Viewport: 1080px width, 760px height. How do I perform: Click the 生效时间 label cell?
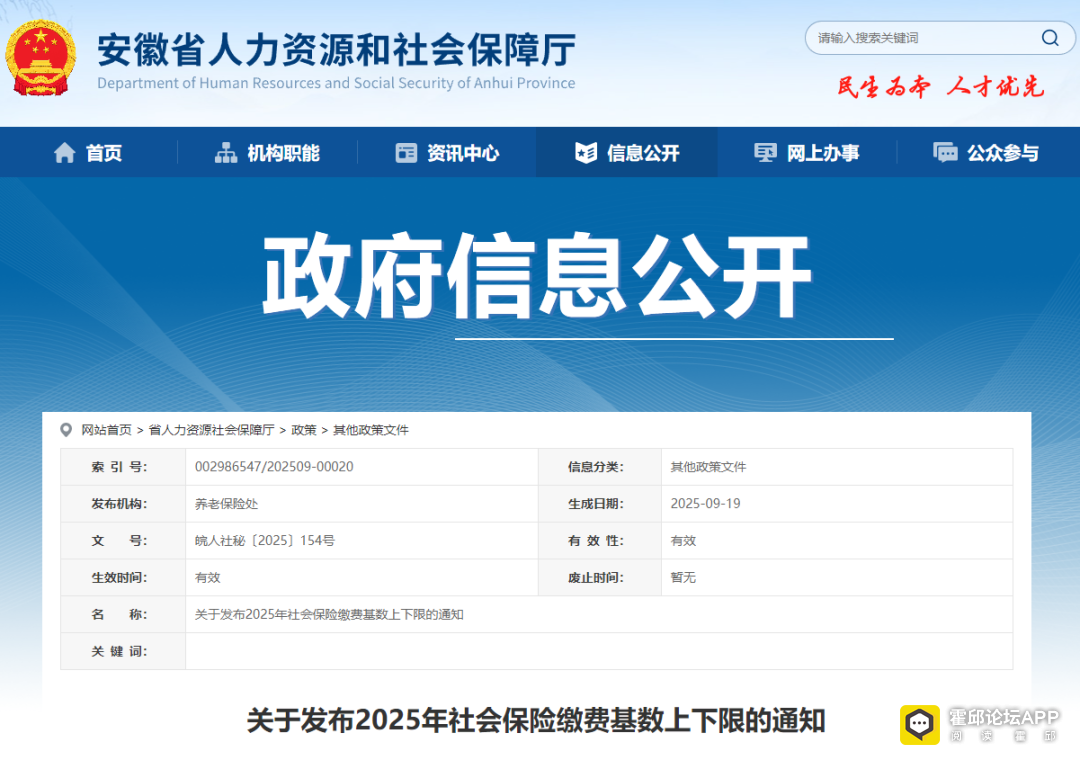[123, 577]
